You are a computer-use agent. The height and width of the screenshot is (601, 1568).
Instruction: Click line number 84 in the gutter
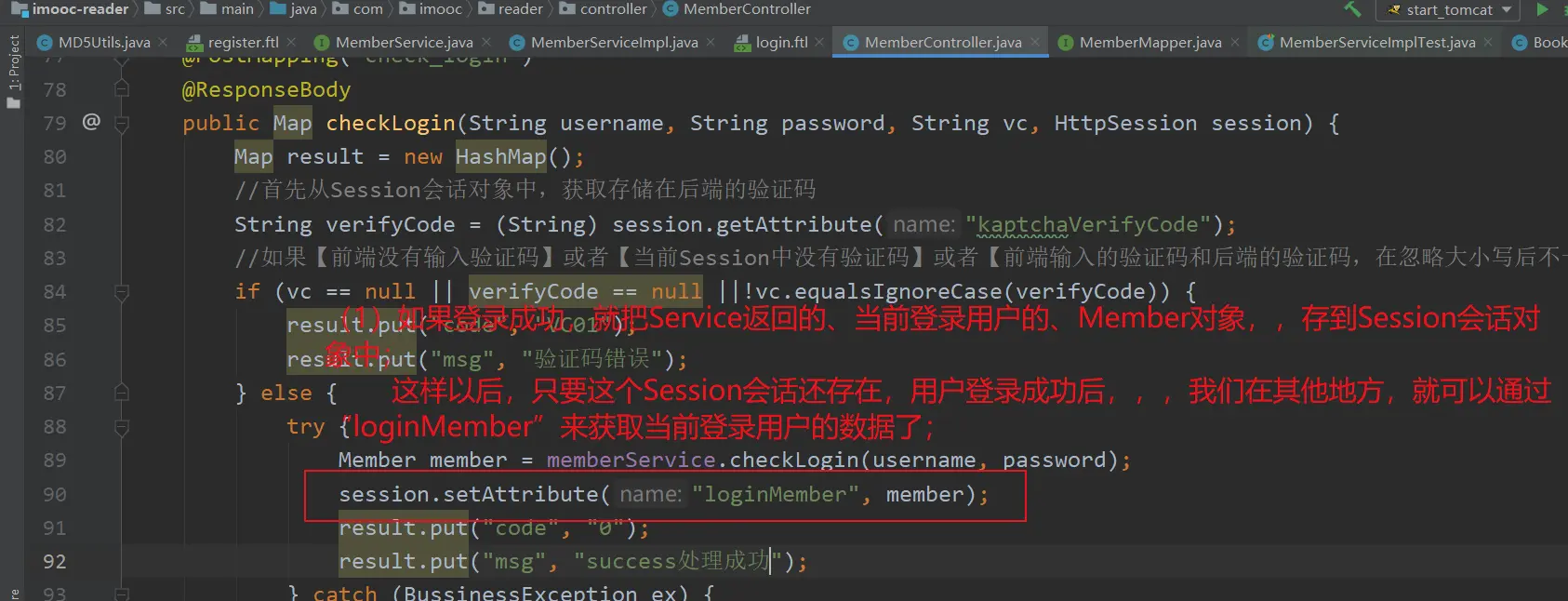tap(55, 292)
